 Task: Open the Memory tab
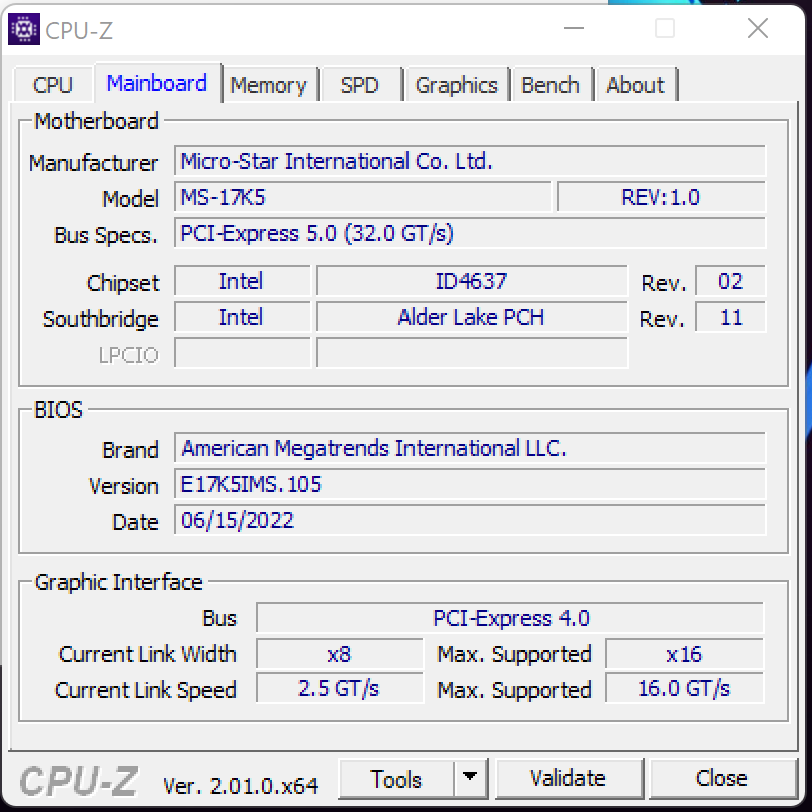pos(268,85)
